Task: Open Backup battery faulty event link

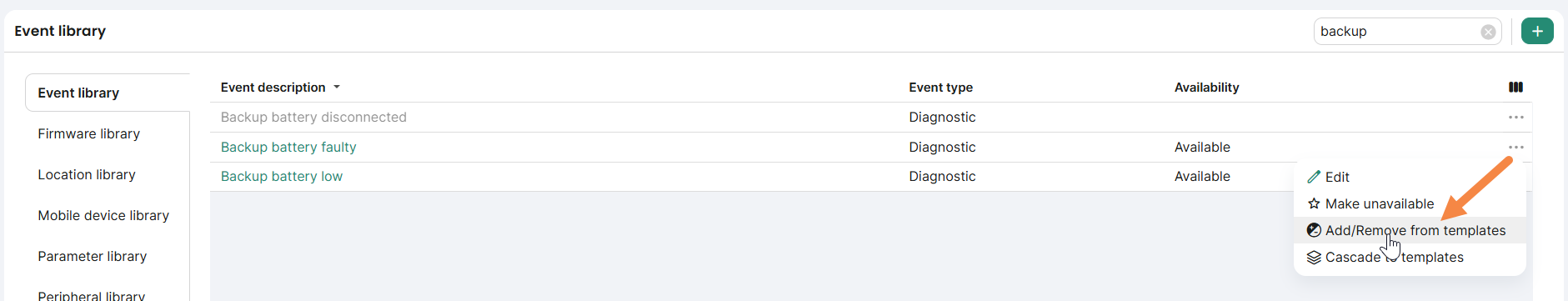Action: (288, 148)
